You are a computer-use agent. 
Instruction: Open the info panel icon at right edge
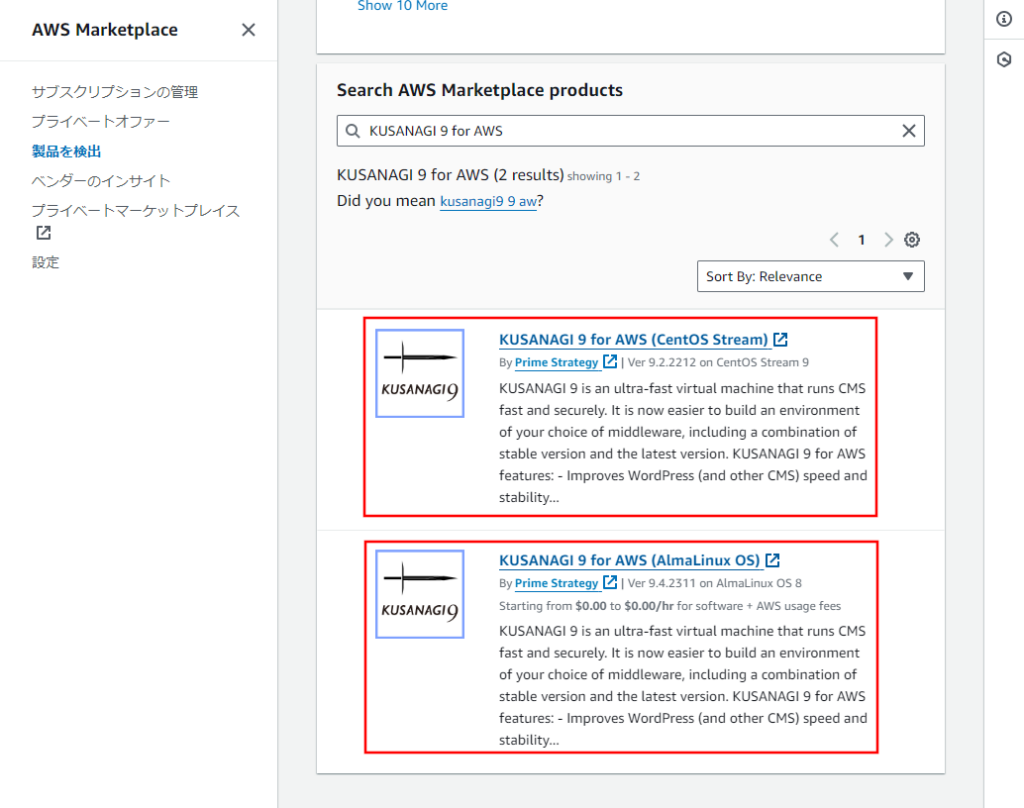click(1004, 19)
